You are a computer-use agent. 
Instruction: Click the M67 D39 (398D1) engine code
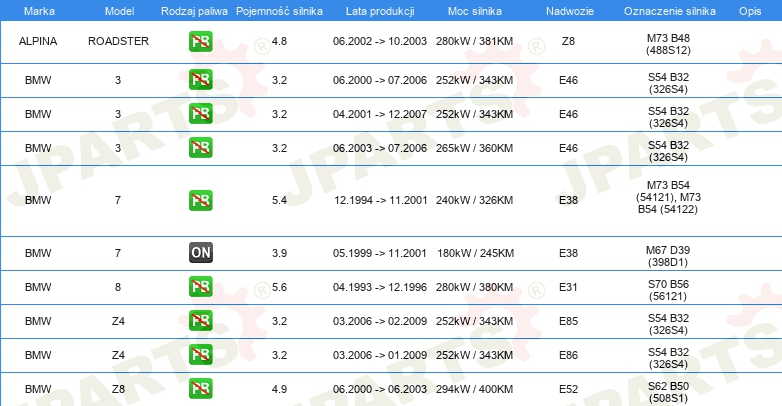(x=668, y=256)
